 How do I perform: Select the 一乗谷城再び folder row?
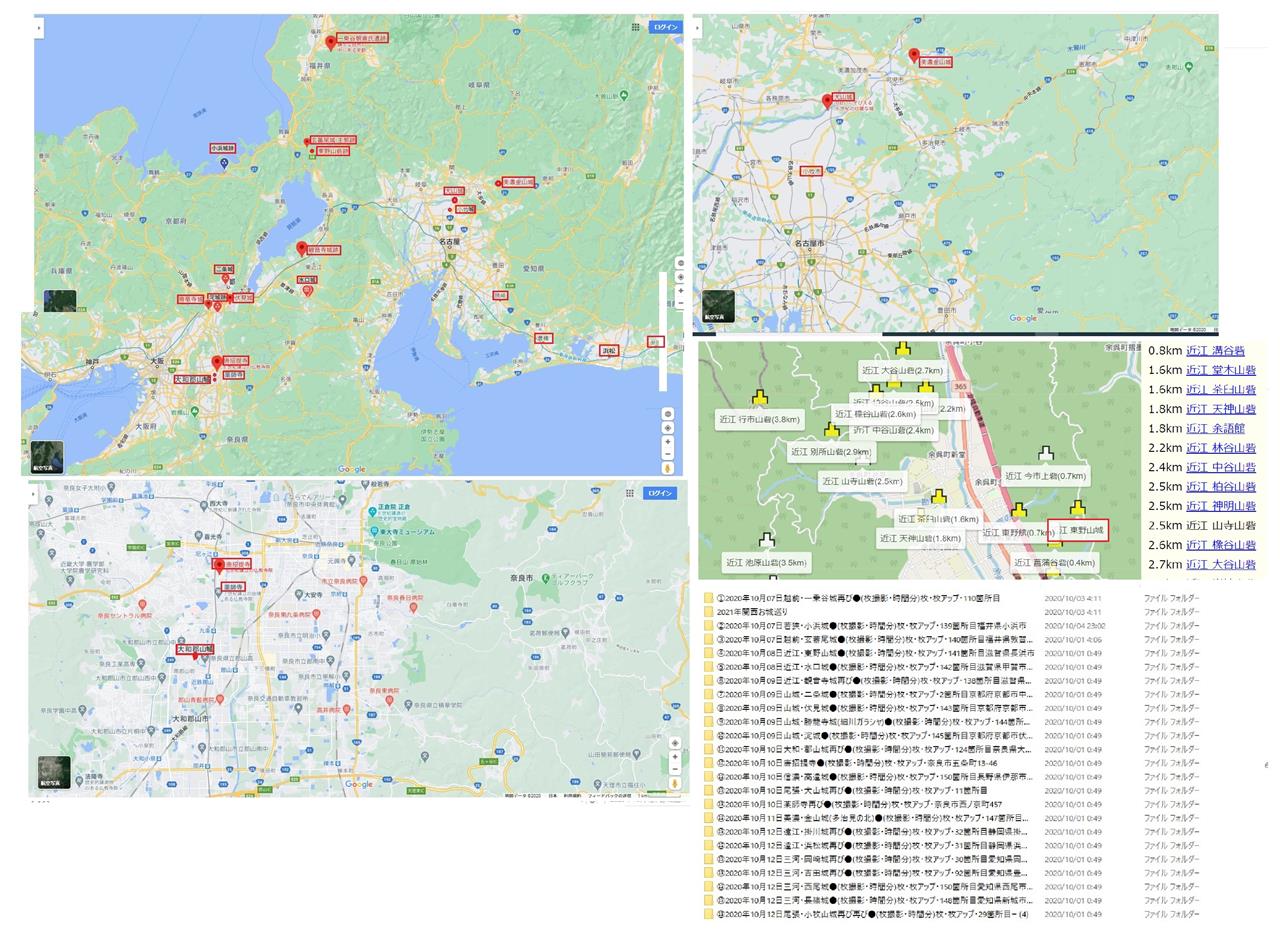click(950, 598)
